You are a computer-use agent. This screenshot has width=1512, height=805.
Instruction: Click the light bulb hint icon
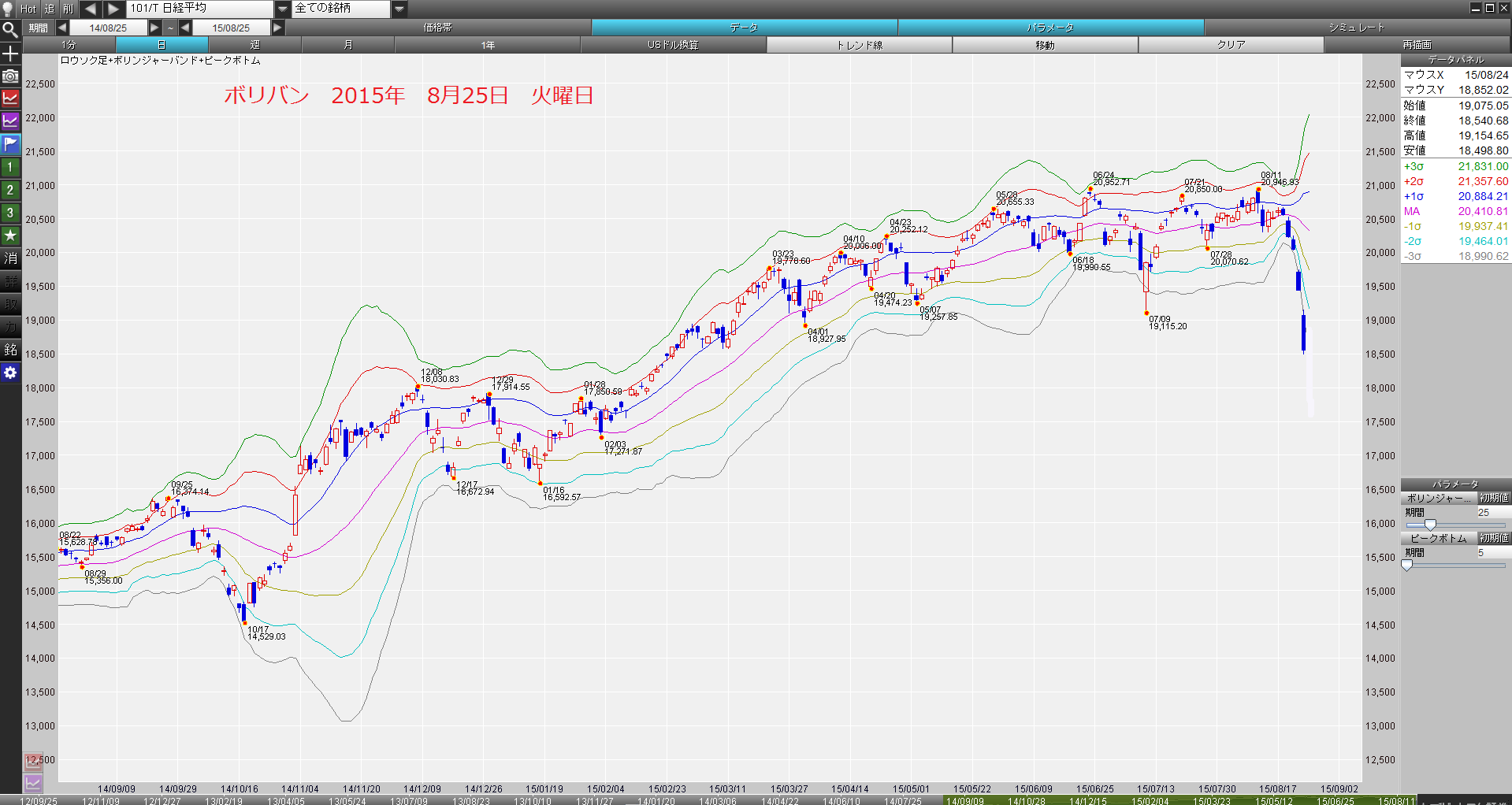[x=8, y=9]
